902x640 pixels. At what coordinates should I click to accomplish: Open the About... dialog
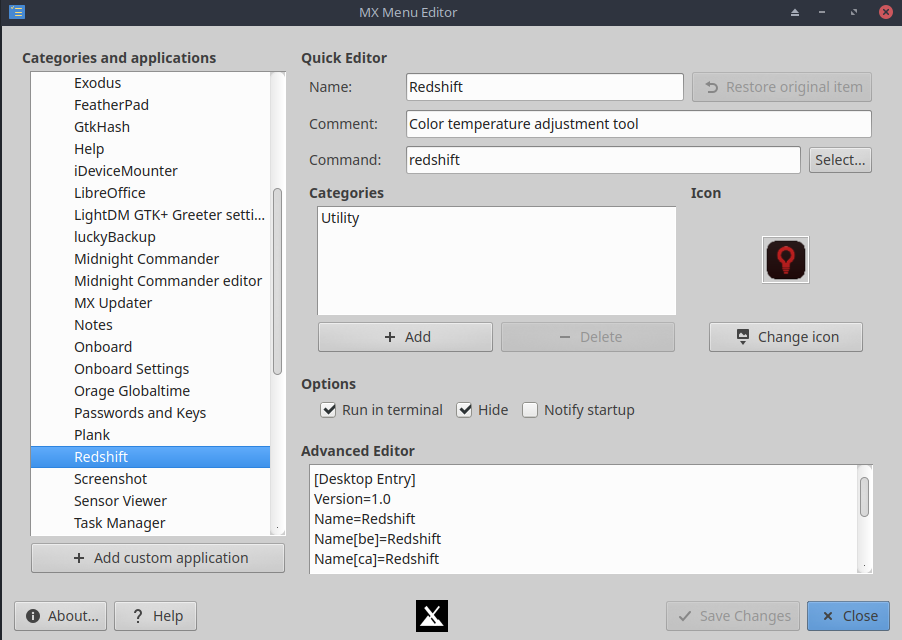(x=60, y=616)
